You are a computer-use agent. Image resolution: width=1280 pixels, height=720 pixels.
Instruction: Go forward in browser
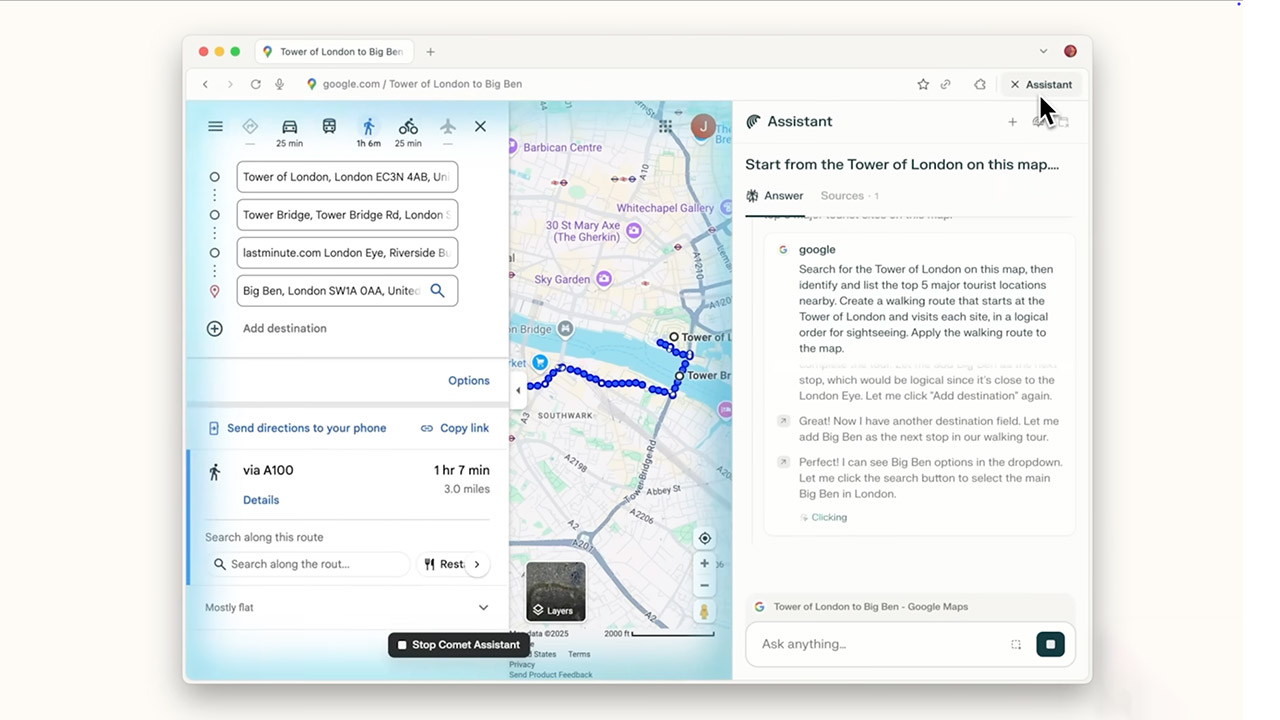tap(230, 84)
